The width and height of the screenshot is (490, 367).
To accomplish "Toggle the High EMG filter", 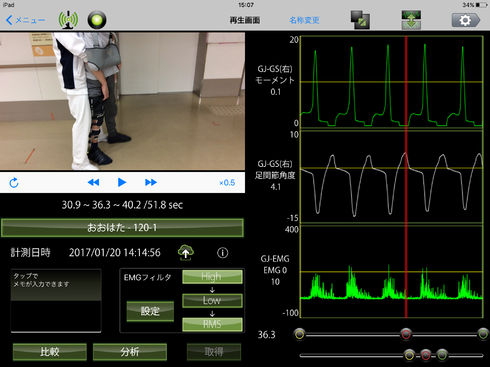I will (x=212, y=277).
